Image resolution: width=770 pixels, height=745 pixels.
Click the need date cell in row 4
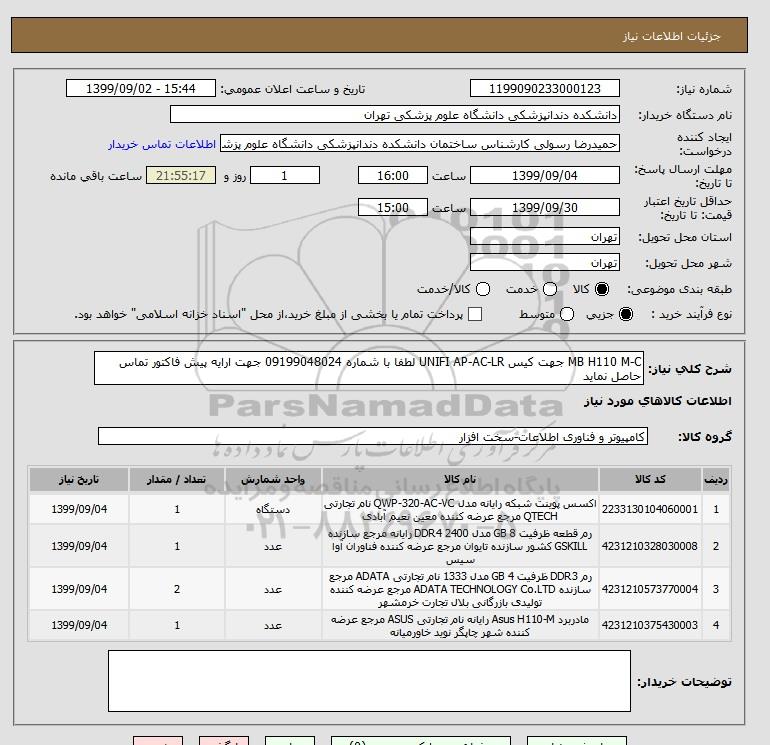pos(79,625)
